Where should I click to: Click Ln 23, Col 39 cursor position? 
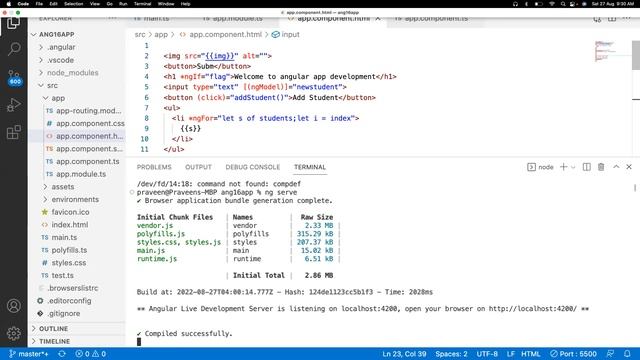(404, 354)
